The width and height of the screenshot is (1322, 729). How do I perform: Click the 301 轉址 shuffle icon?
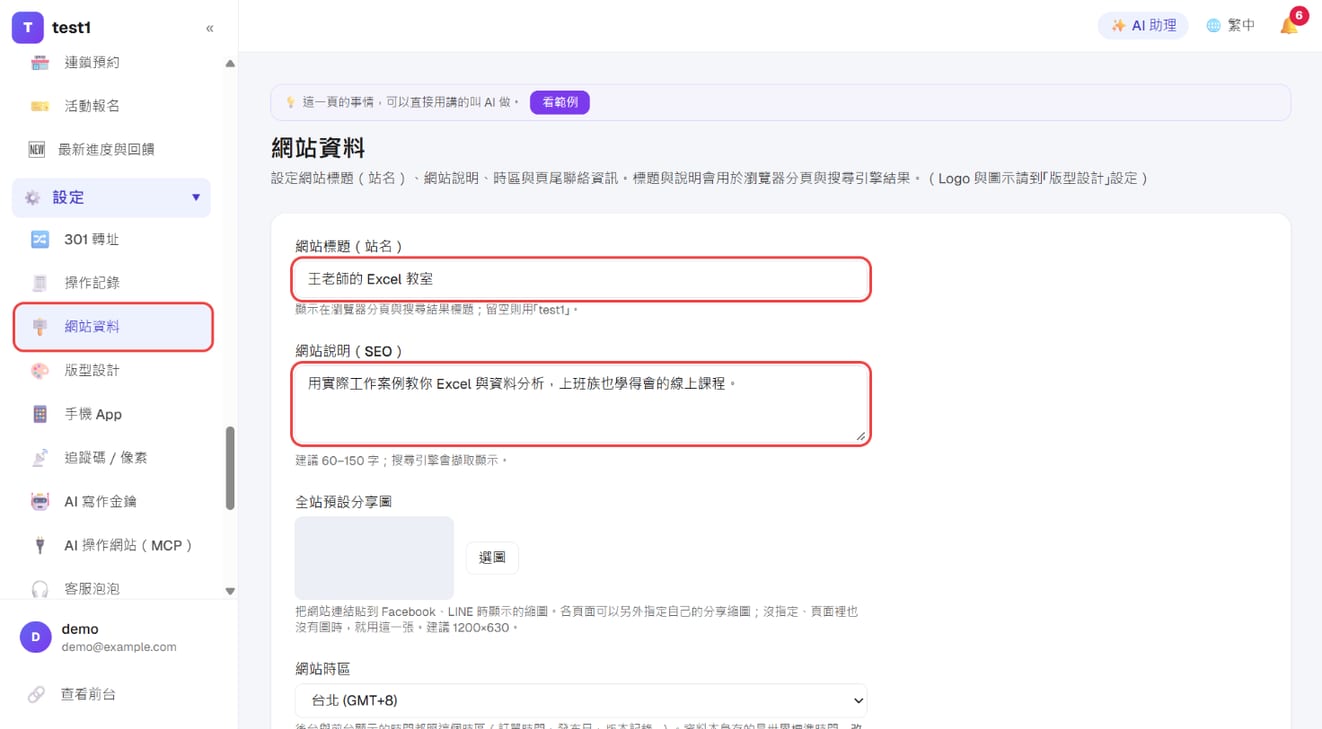coord(40,239)
